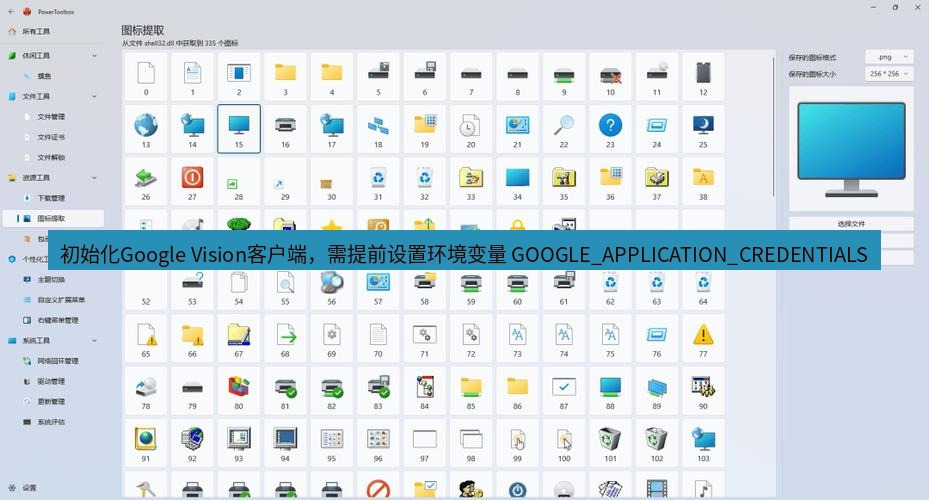The height and width of the screenshot is (500, 929).
Task: Collapse the 资源工具 sidebar group
Action: click(94, 178)
